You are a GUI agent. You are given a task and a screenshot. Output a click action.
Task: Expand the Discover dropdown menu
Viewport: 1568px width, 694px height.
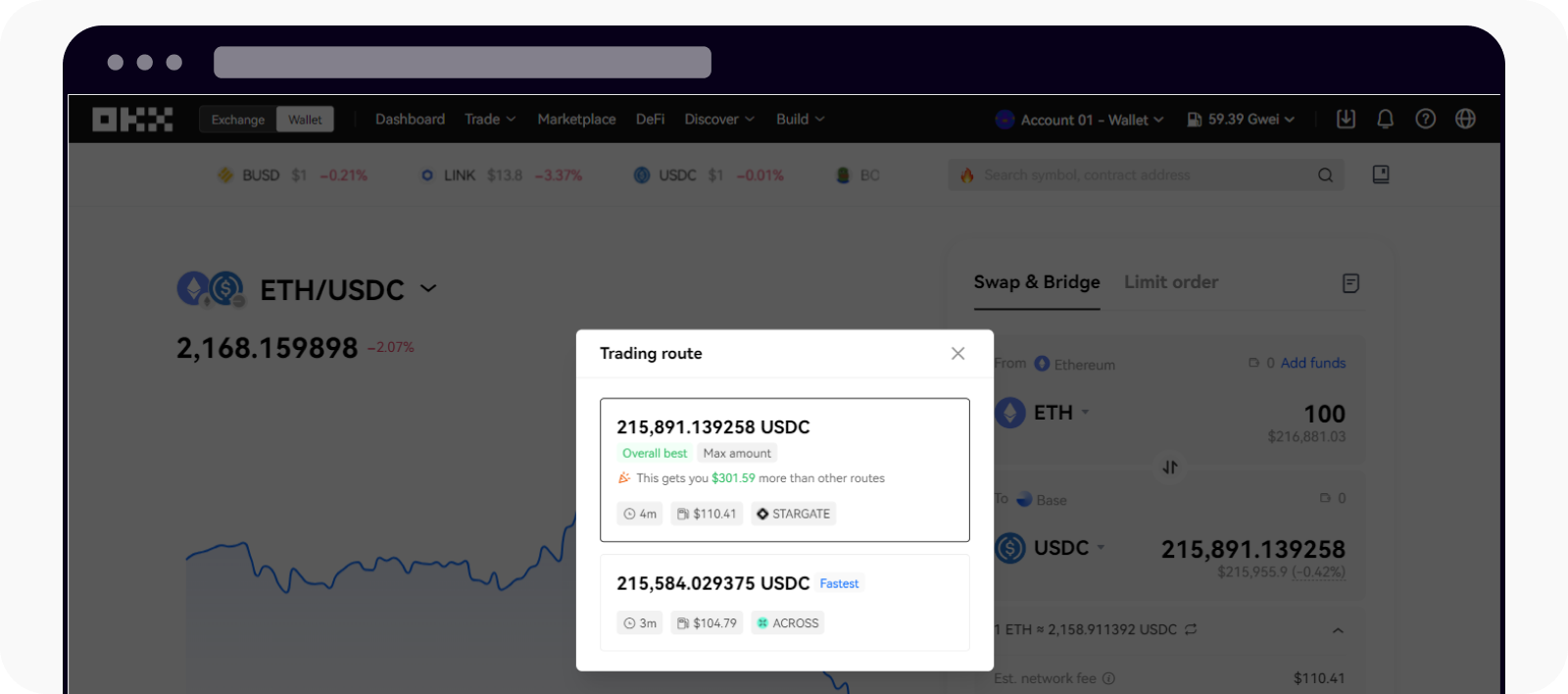click(x=719, y=119)
